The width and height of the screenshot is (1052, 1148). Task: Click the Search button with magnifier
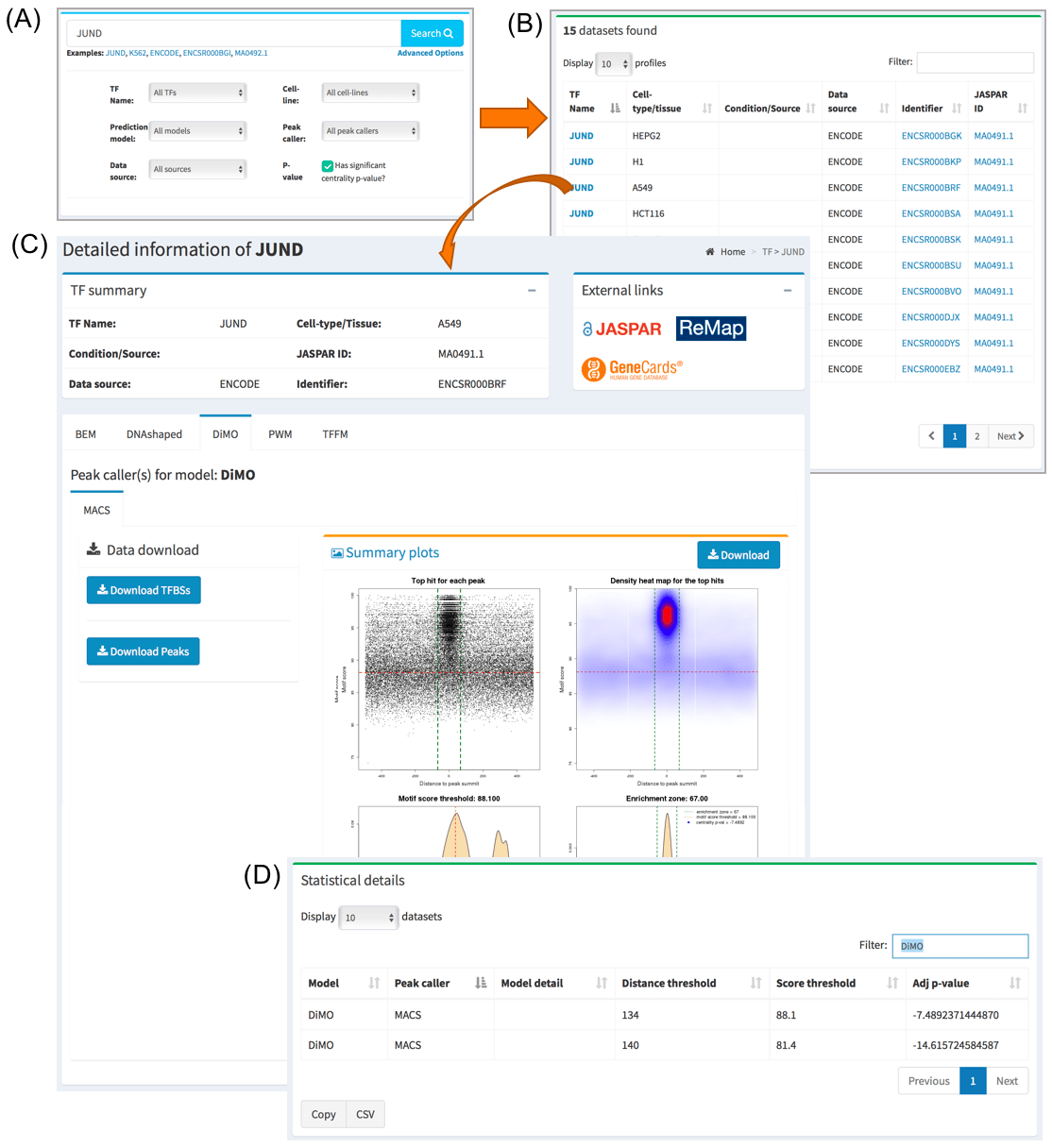[432, 33]
